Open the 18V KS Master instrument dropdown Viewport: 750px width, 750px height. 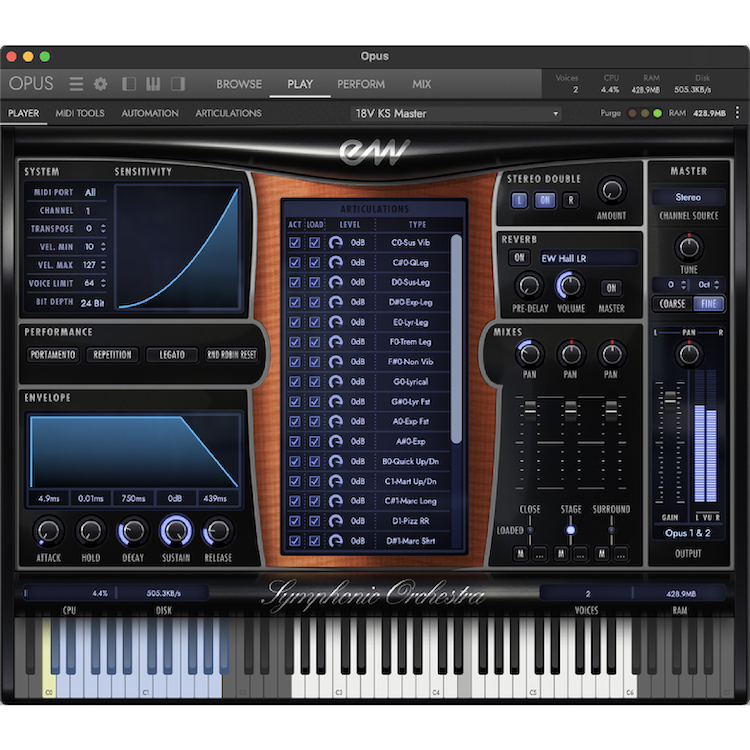pyautogui.click(x=455, y=113)
